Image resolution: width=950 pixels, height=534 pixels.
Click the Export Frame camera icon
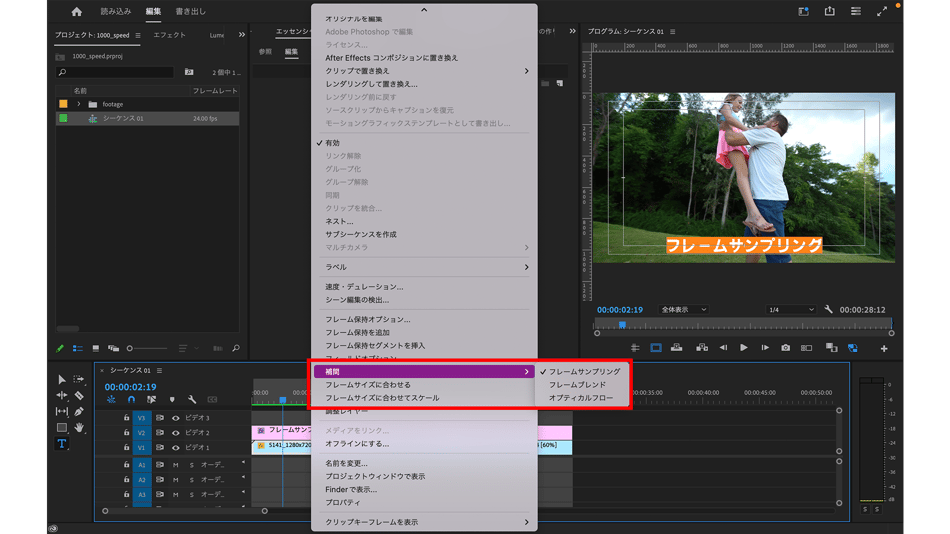785,348
